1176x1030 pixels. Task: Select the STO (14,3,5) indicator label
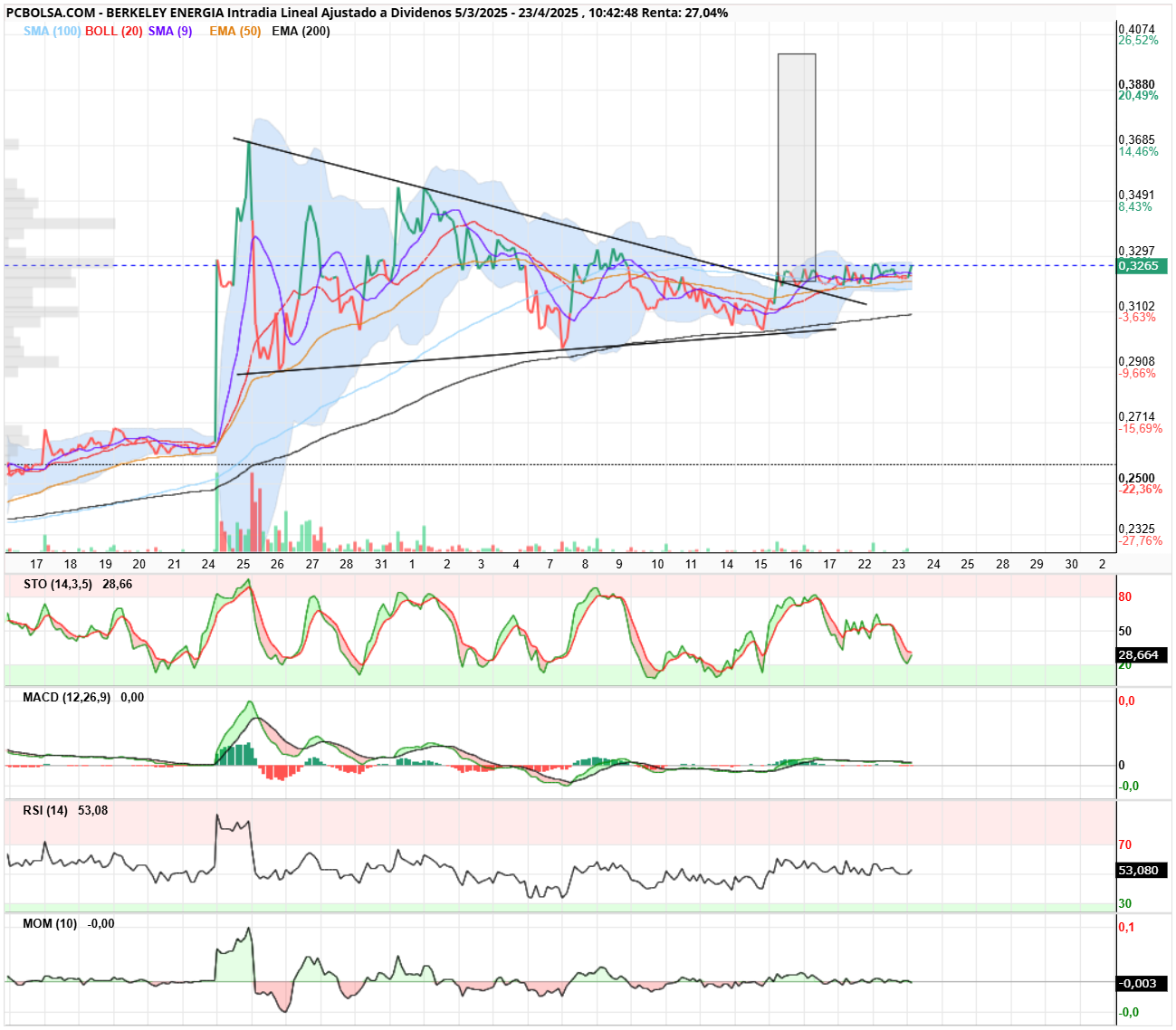(x=58, y=584)
